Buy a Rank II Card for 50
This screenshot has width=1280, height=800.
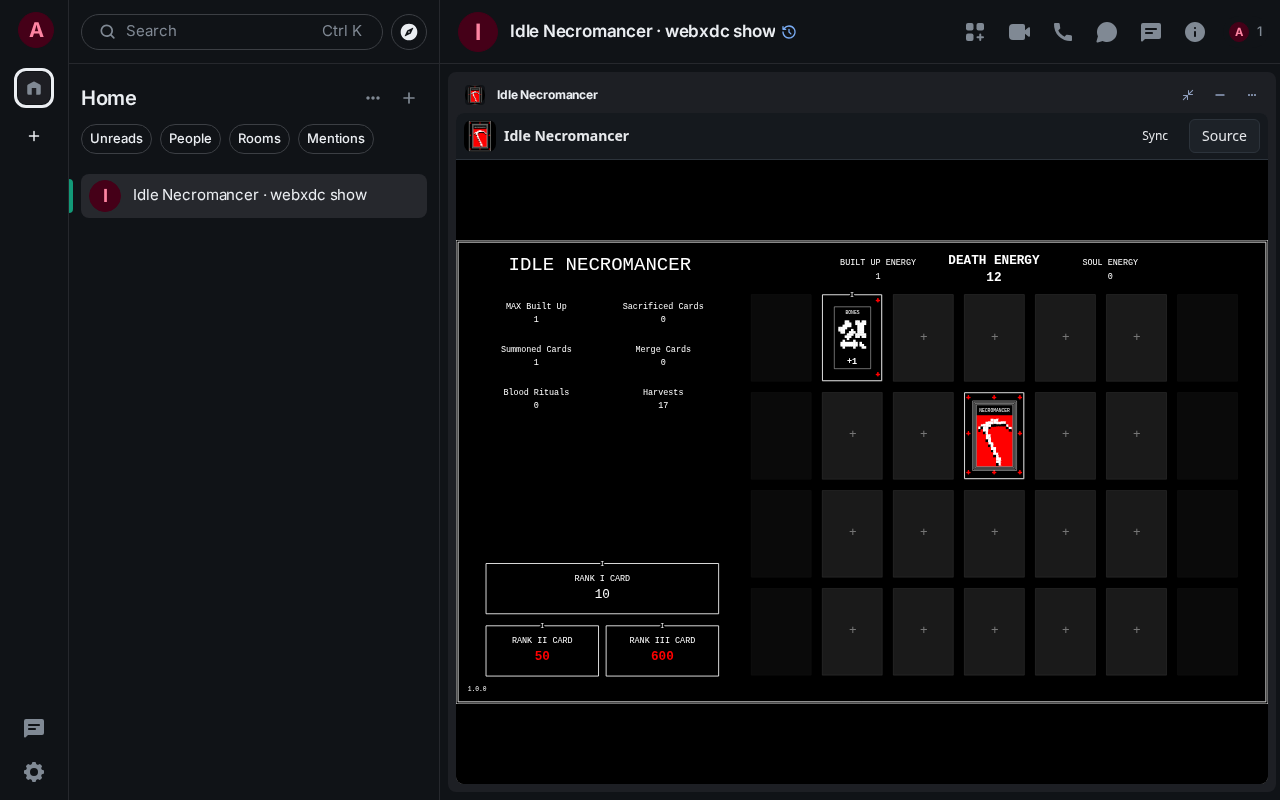pos(542,651)
